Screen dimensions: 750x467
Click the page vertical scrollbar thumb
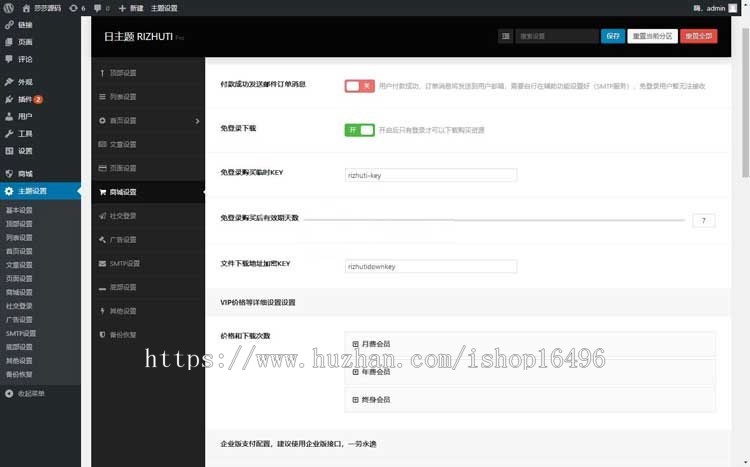(x=745, y=103)
